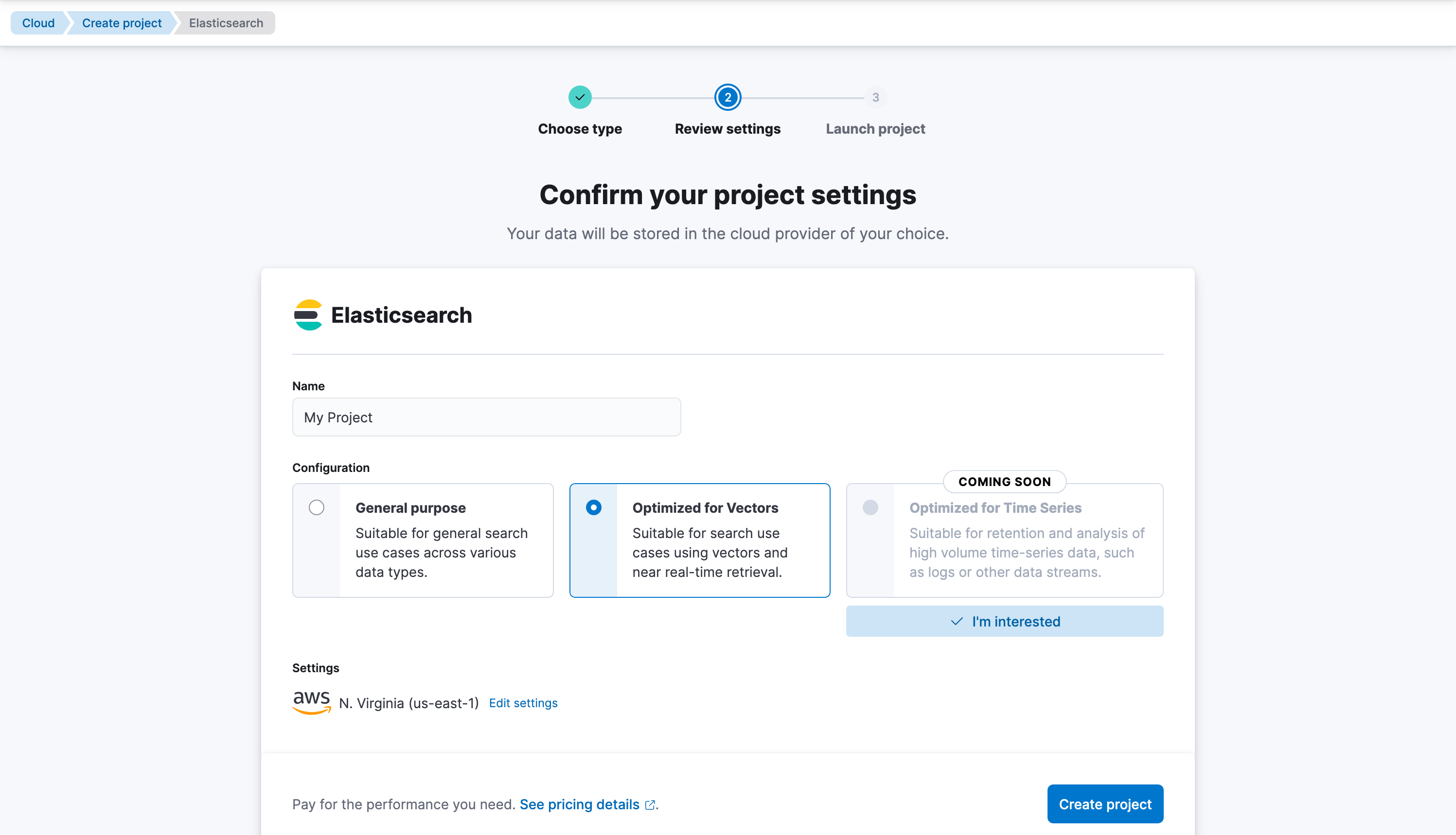1456x835 pixels.
Task: Open See pricing details link
Action: pos(579,804)
